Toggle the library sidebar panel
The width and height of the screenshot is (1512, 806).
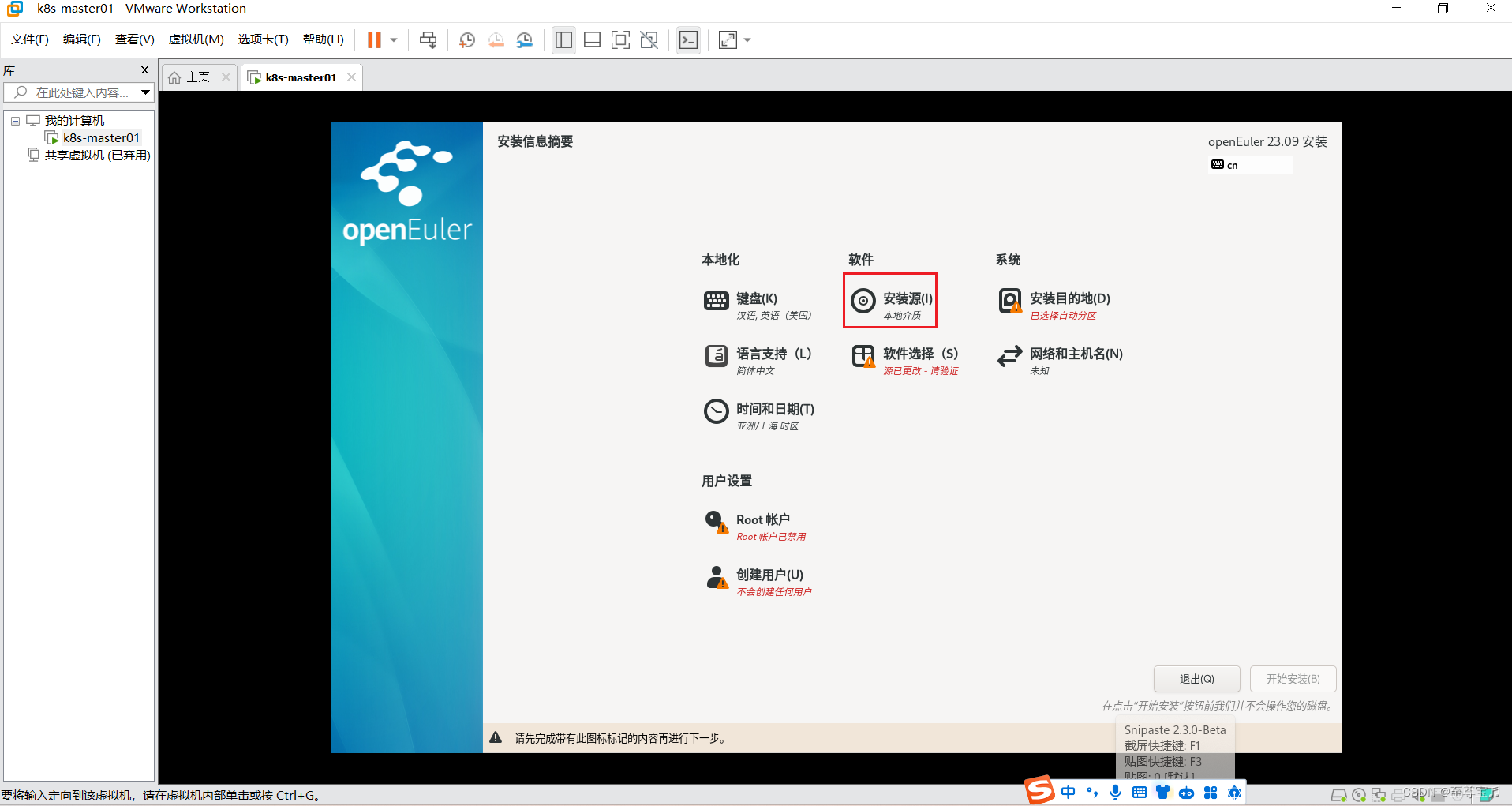pos(563,39)
